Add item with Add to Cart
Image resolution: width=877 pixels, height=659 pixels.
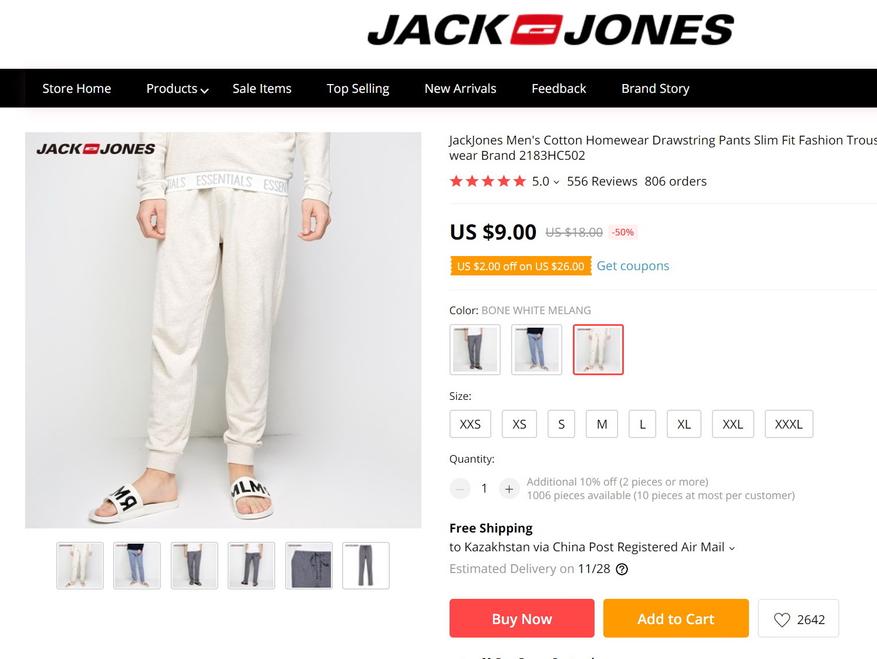(x=676, y=618)
